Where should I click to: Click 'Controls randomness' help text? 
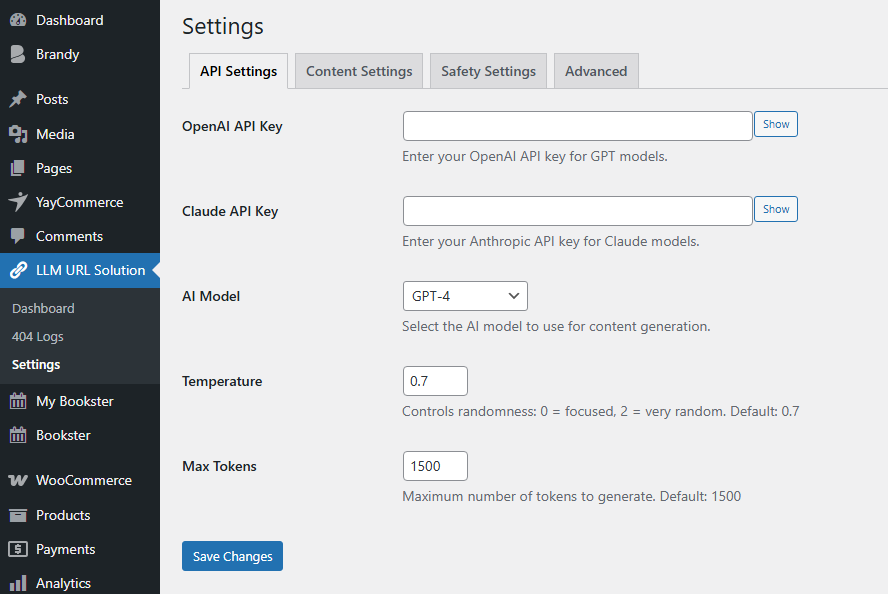600,411
